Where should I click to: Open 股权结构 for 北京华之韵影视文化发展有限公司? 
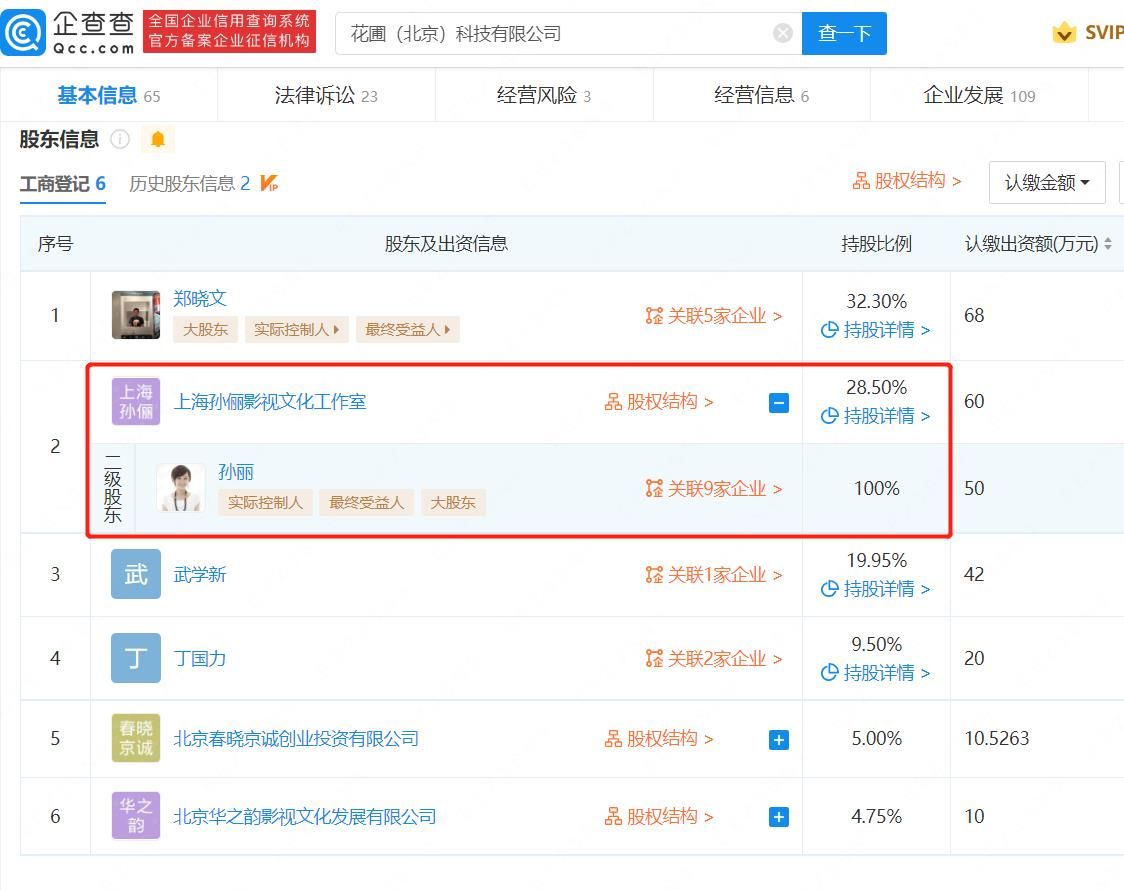(659, 817)
